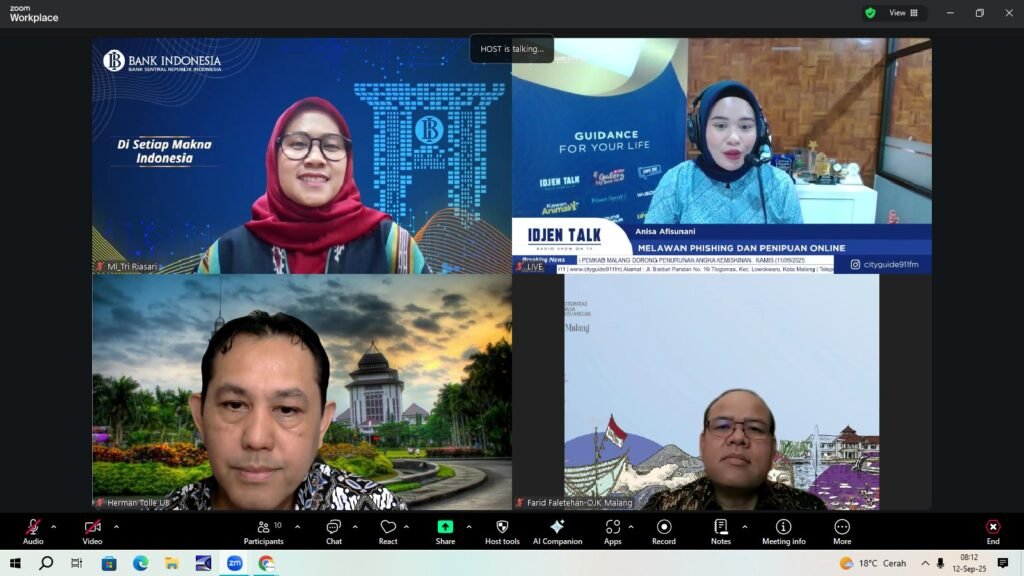Click the MI_Tri Riasari name label

(x=132, y=266)
